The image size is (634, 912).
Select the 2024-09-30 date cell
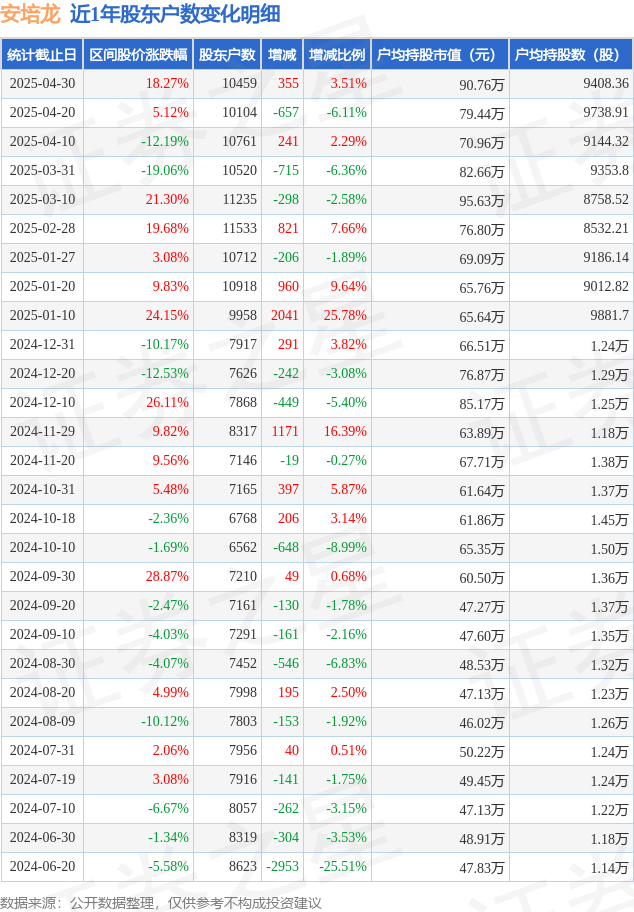(x=42, y=576)
